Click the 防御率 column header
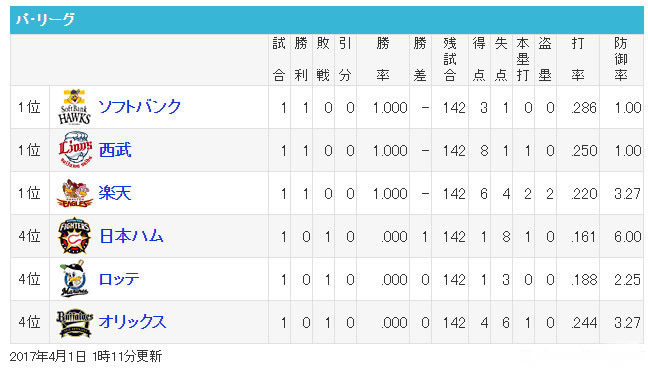648x368 pixels. tap(621, 60)
